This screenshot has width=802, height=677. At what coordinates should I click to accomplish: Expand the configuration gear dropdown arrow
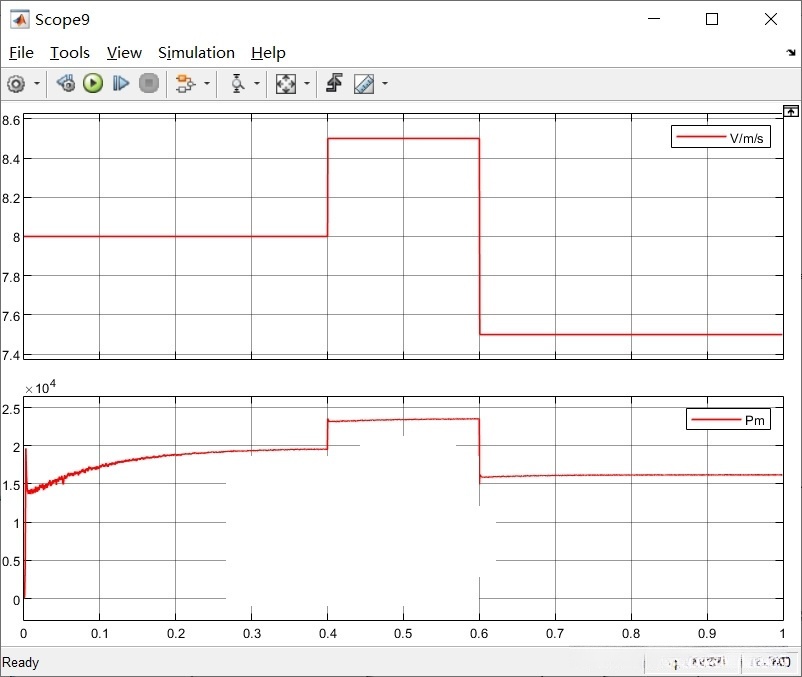[x=37, y=84]
